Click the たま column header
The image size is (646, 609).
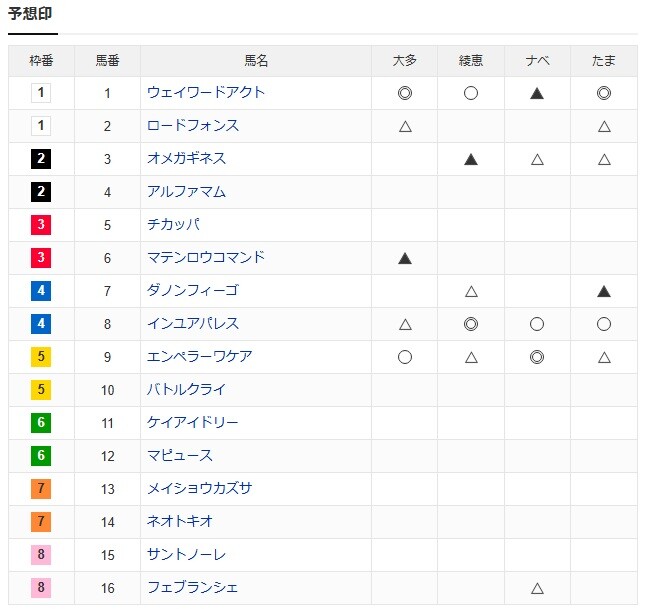(604, 61)
